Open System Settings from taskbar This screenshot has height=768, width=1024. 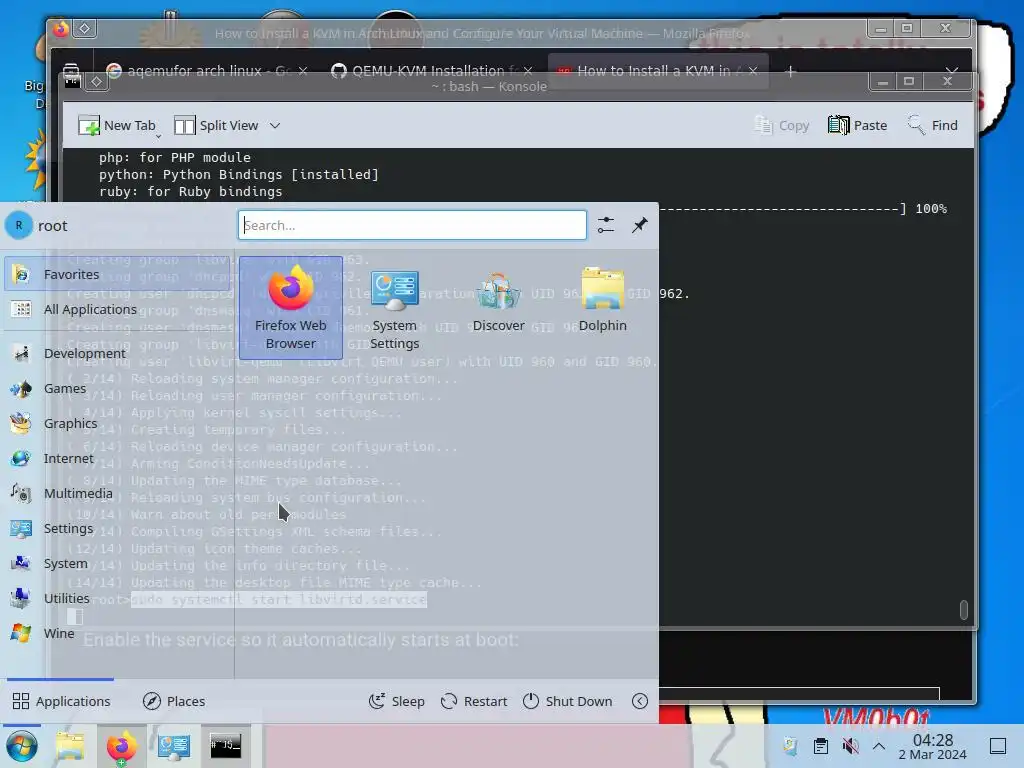coord(174,746)
